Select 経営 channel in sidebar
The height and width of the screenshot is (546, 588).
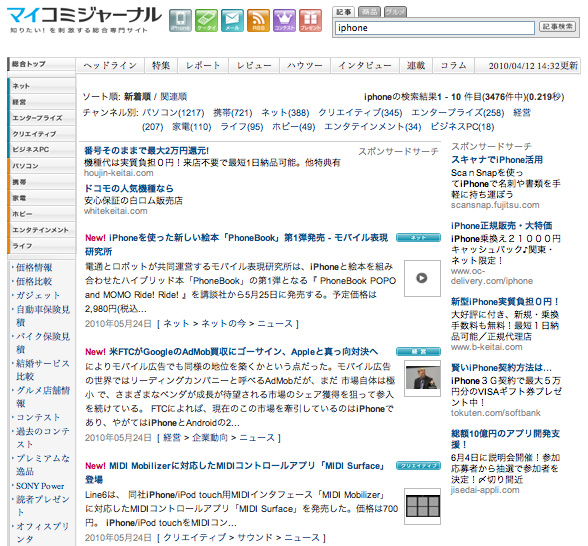click(x=41, y=102)
